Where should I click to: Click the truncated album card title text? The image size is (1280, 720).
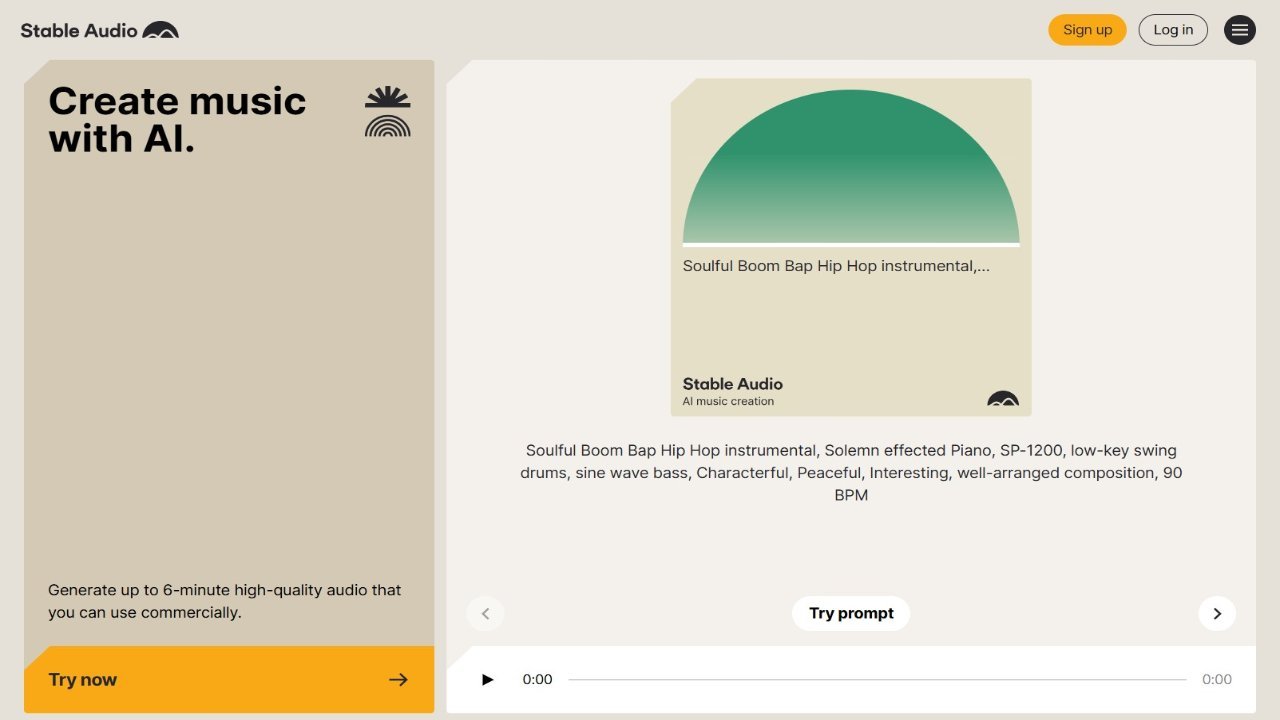coord(836,266)
